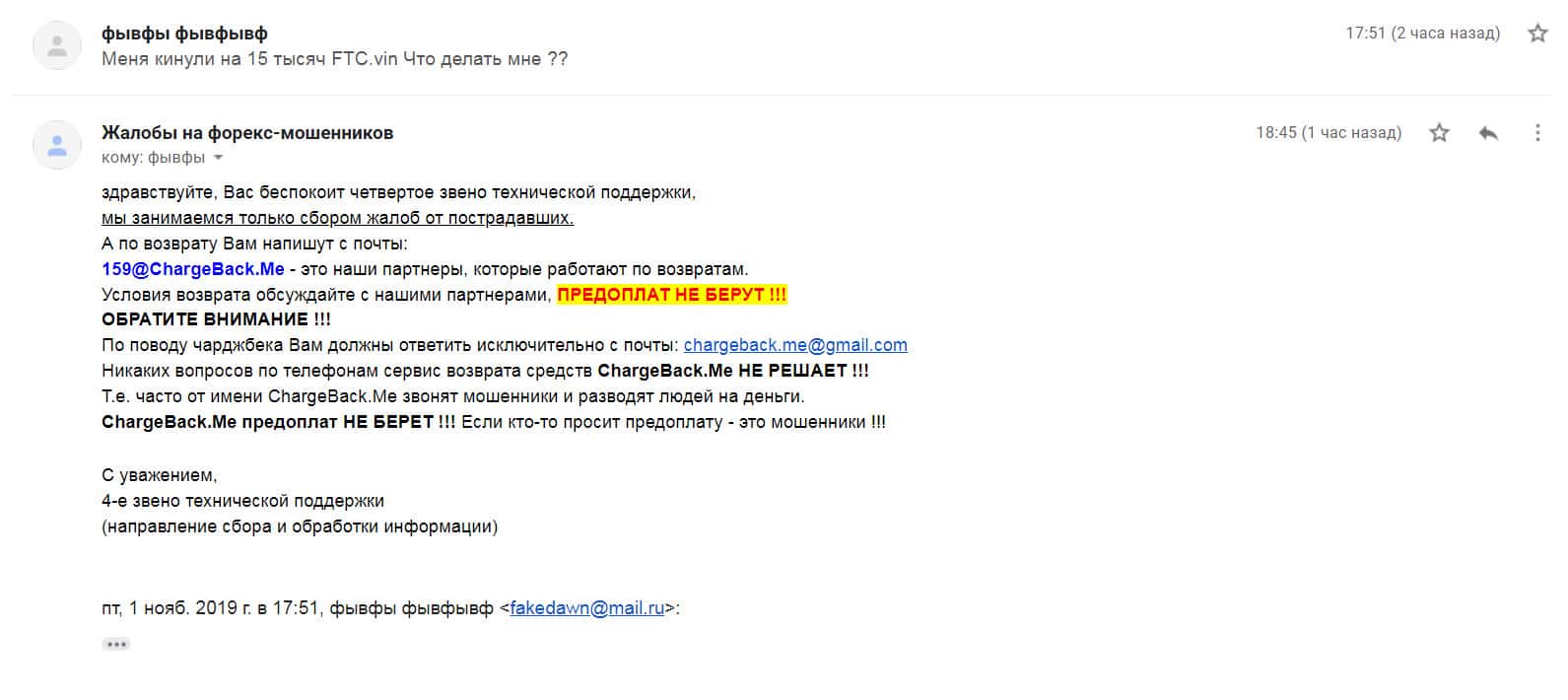Star the 18:45 reply message
This screenshot has width=1568, height=700.
point(1439,133)
